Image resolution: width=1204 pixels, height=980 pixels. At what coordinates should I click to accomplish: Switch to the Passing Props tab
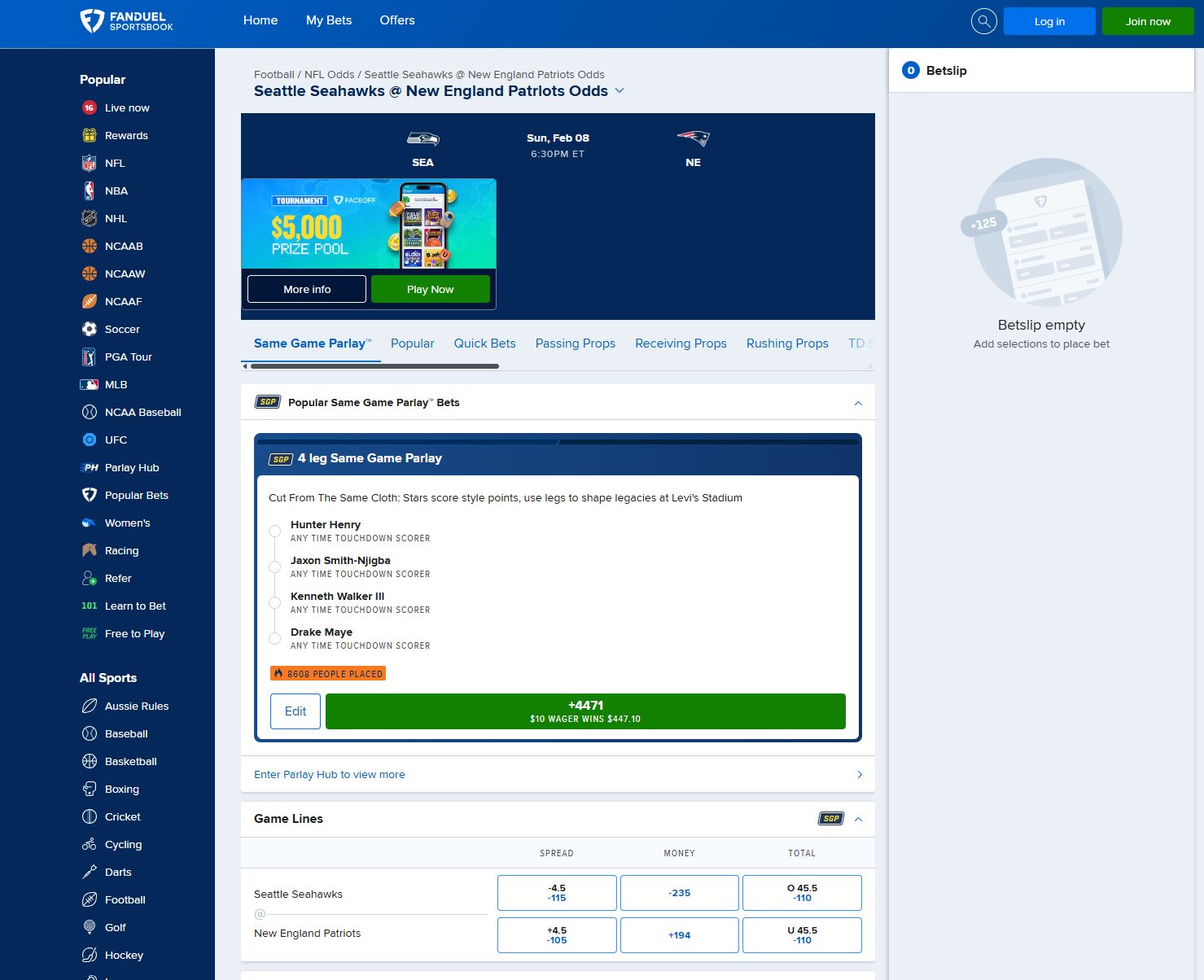(576, 343)
